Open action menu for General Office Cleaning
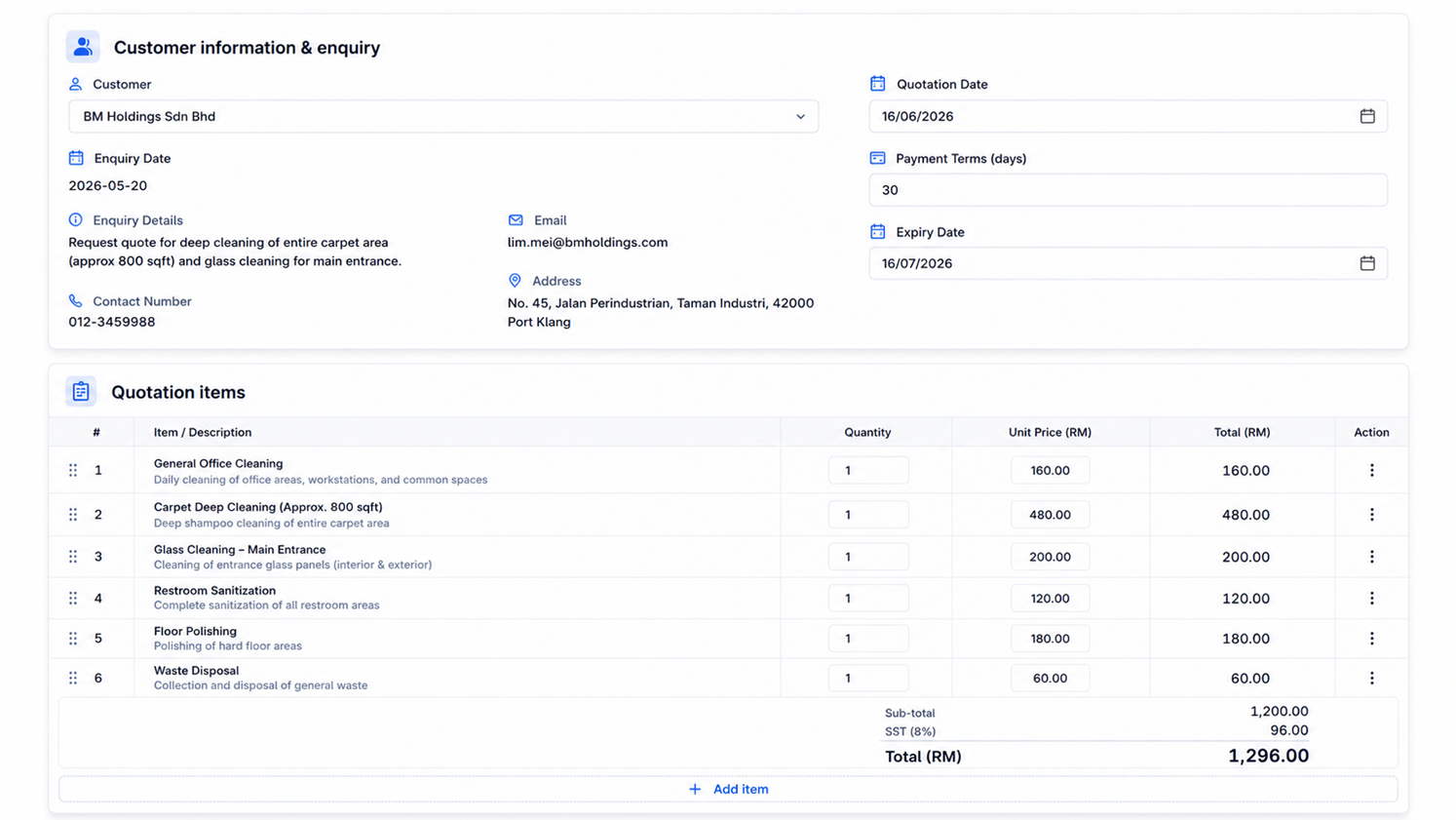Image resolution: width=1456 pixels, height=820 pixels. [x=1371, y=470]
